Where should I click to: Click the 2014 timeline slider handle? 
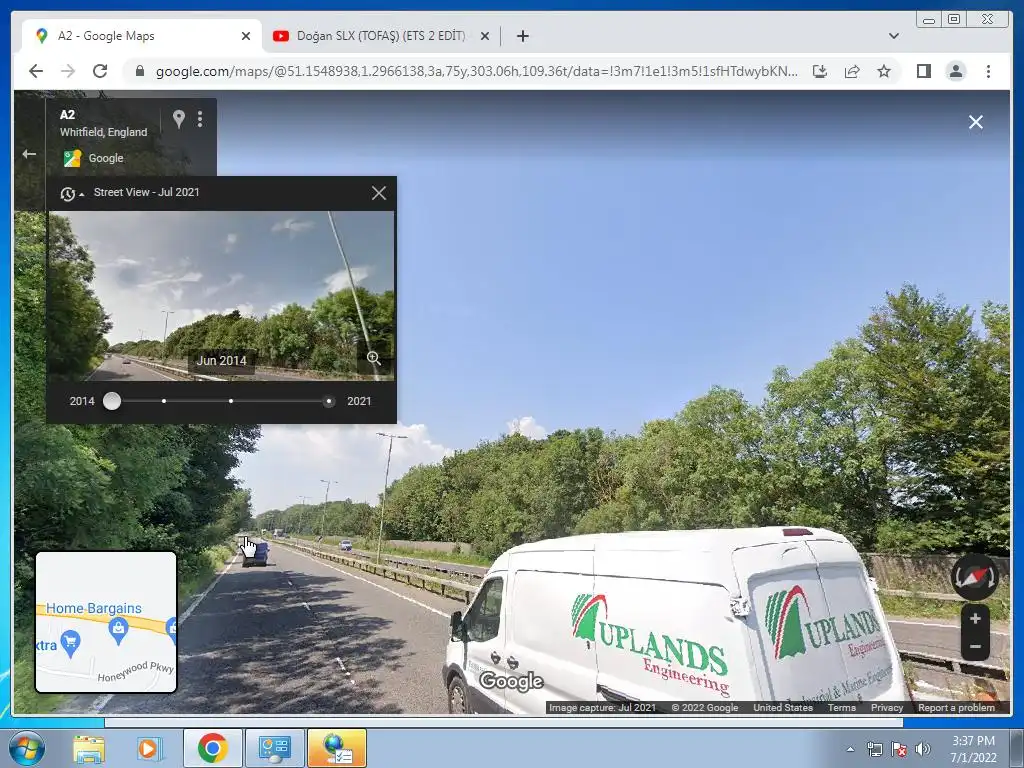coord(112,401)
